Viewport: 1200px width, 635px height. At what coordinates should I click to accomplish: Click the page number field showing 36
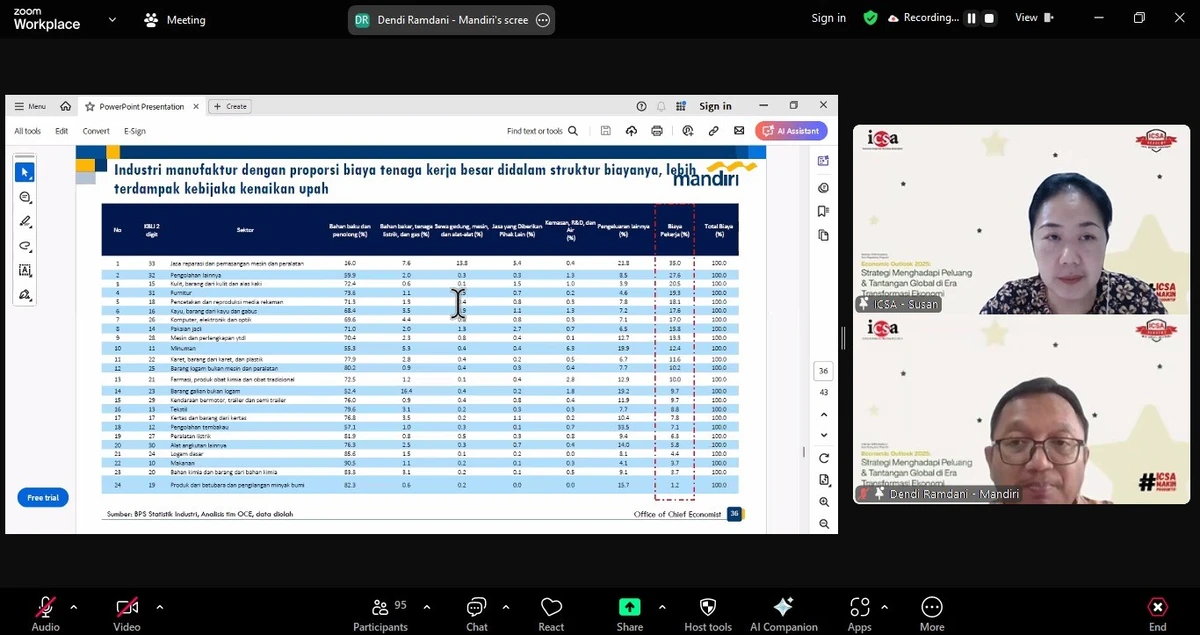[x=823, y=370]
